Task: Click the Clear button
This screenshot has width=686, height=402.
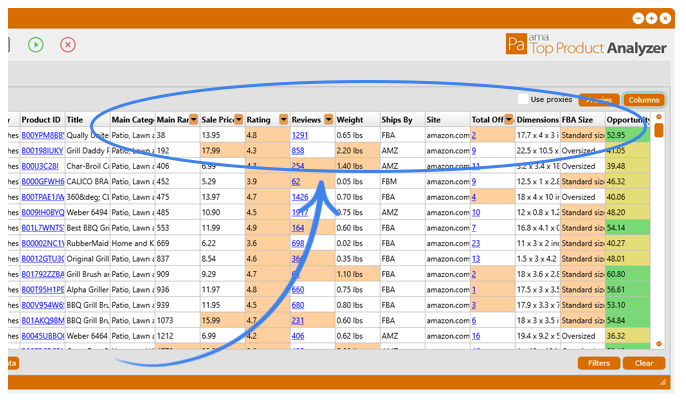Action: point(644,363)
